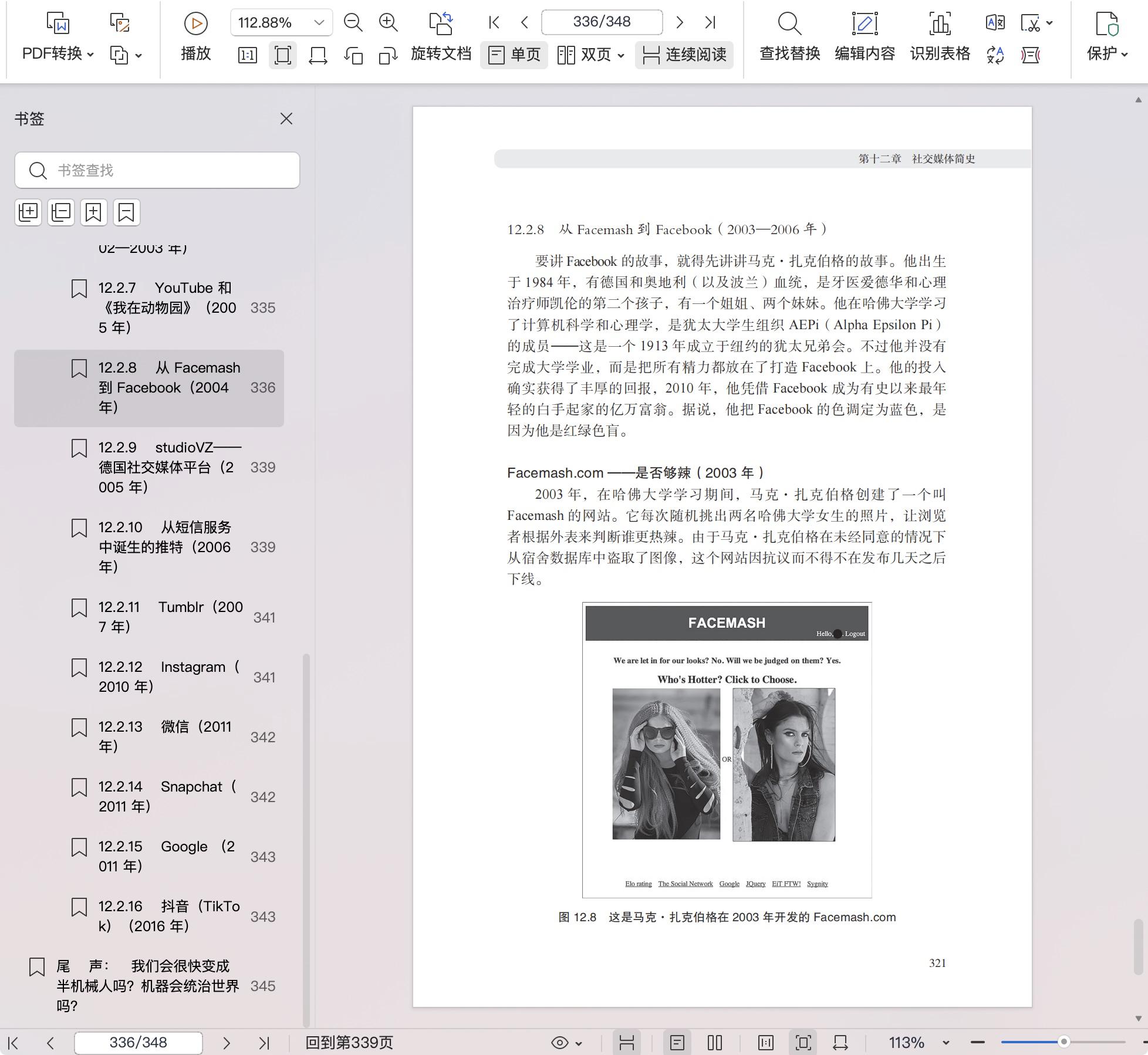The height and width of the screenshot is (1055, 1148).
Task: Toggle 连续阅读 continuous reading
Action: pyautogui.click(x=684, y=55)
